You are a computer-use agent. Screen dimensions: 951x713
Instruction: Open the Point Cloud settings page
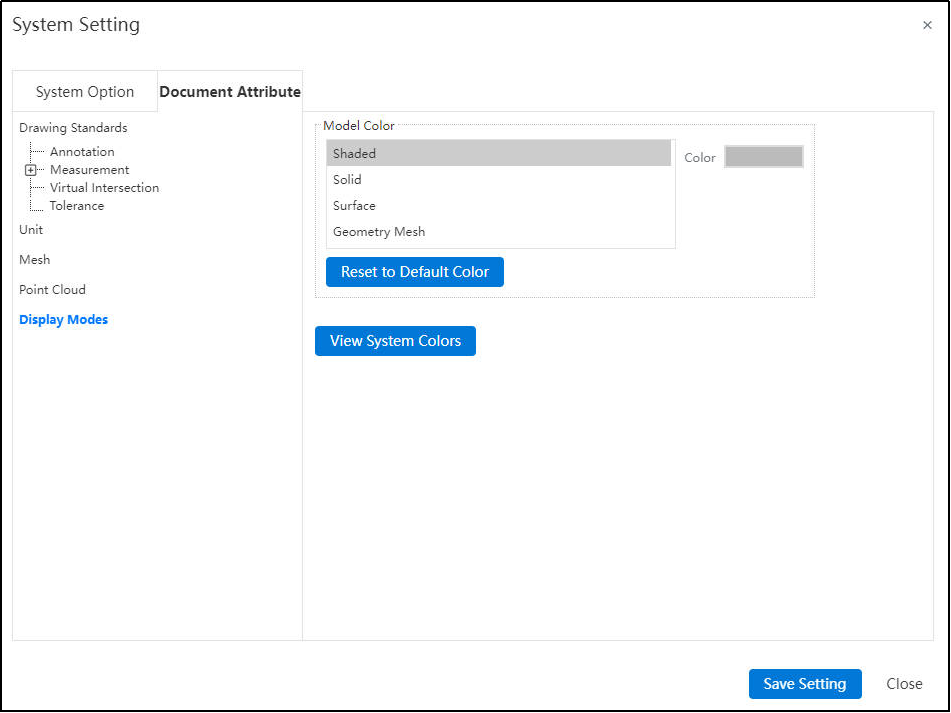(x=52, y=290)
